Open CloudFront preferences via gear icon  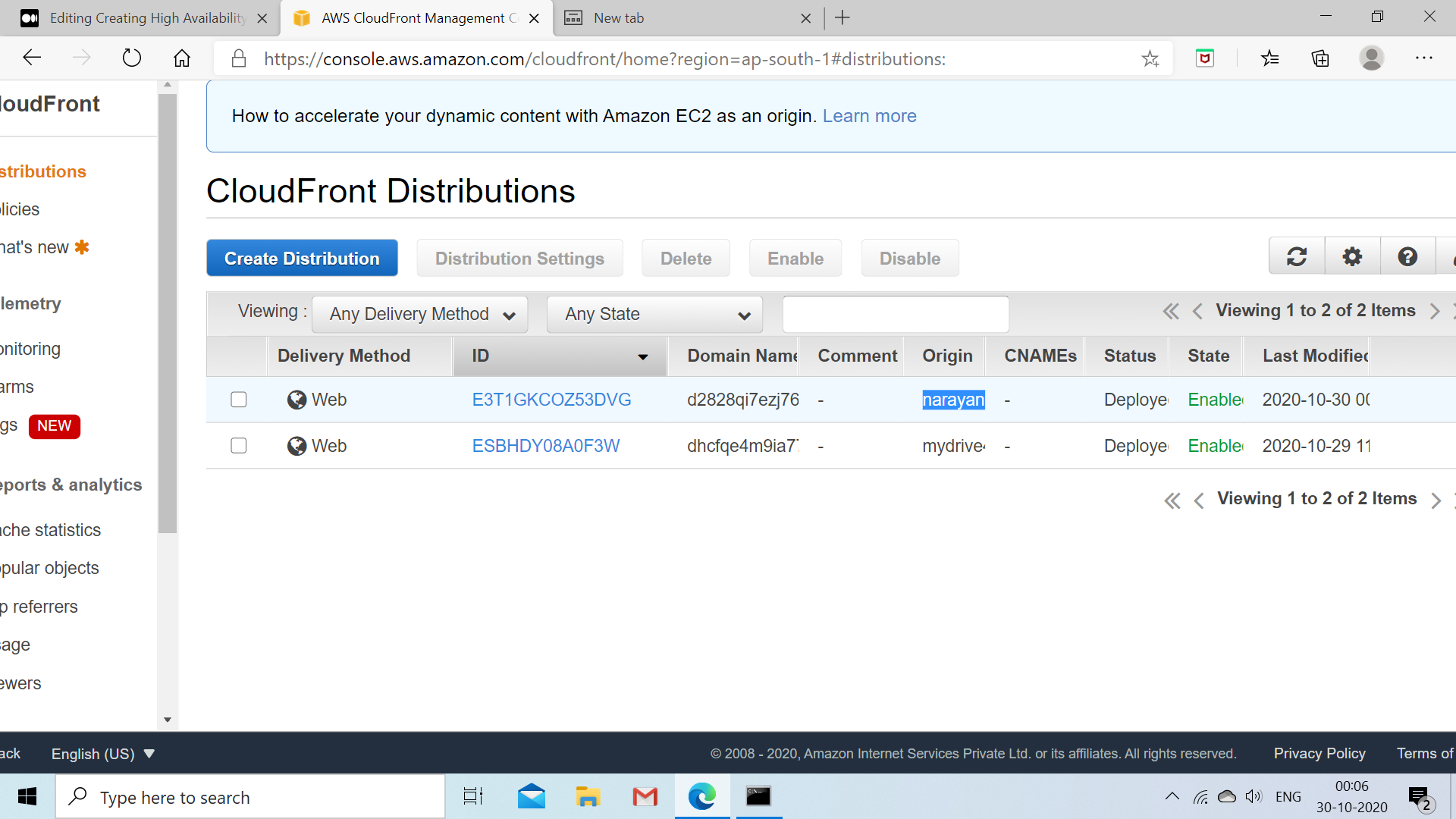[x=1352, y=256]
